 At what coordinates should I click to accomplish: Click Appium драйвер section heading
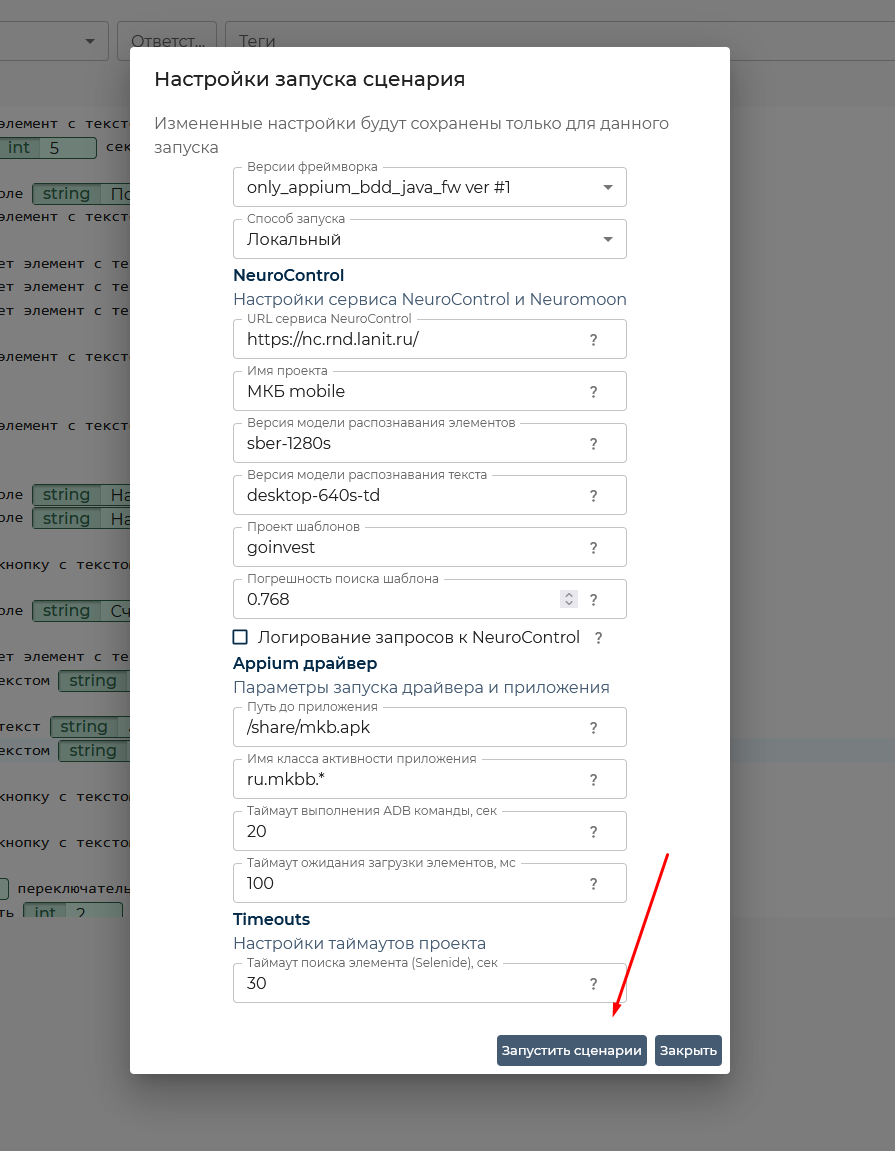[x=305, y=664]
